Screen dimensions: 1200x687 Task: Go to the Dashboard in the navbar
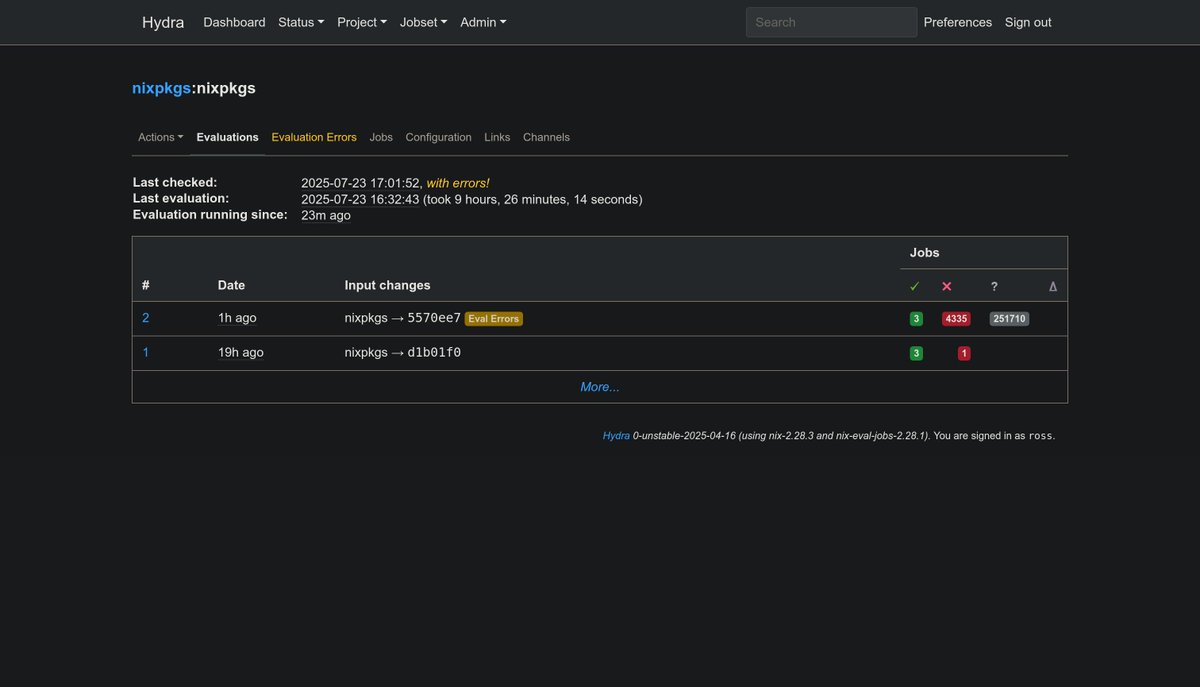pyautogui.click(x=234, y=22)
